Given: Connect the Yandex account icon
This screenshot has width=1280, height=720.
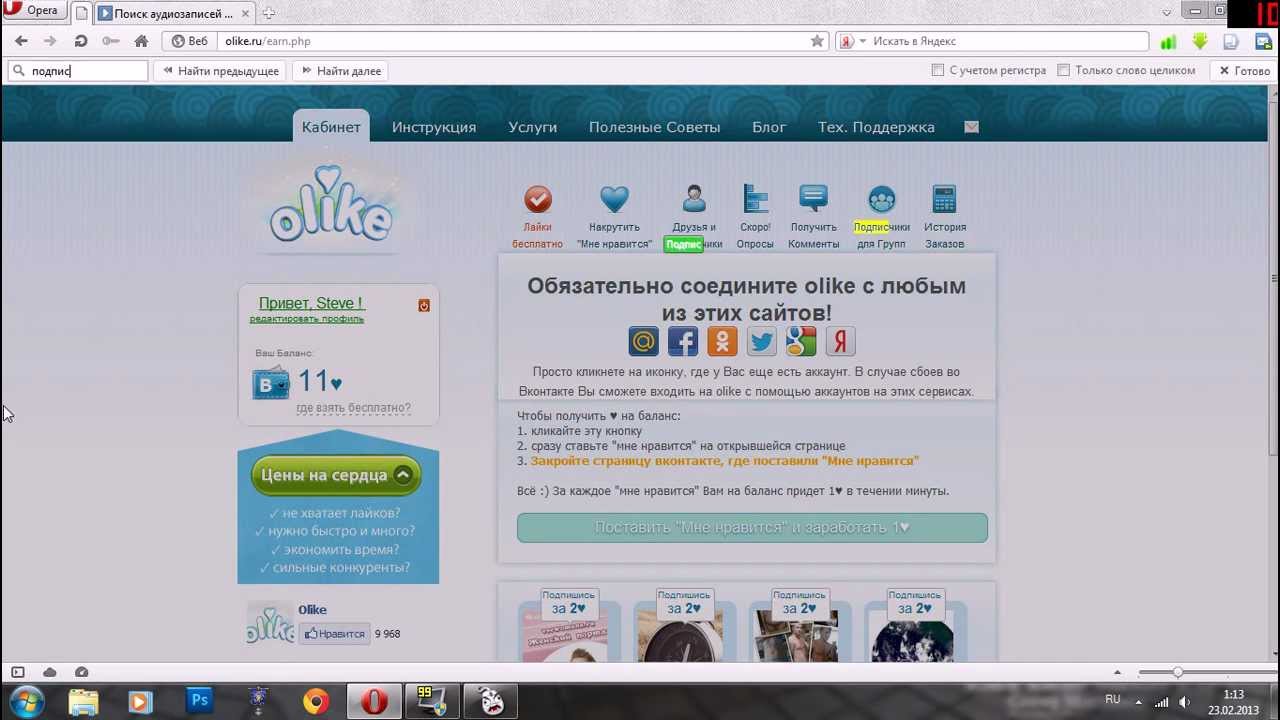Looking at the screenshot, I should (x=841, y=341).
